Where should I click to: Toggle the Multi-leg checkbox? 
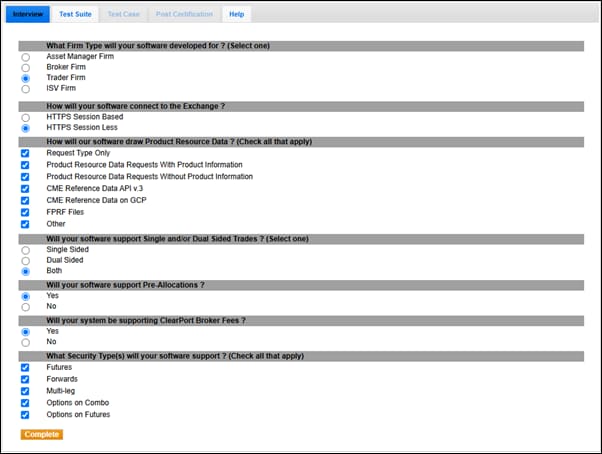point(25,391)
